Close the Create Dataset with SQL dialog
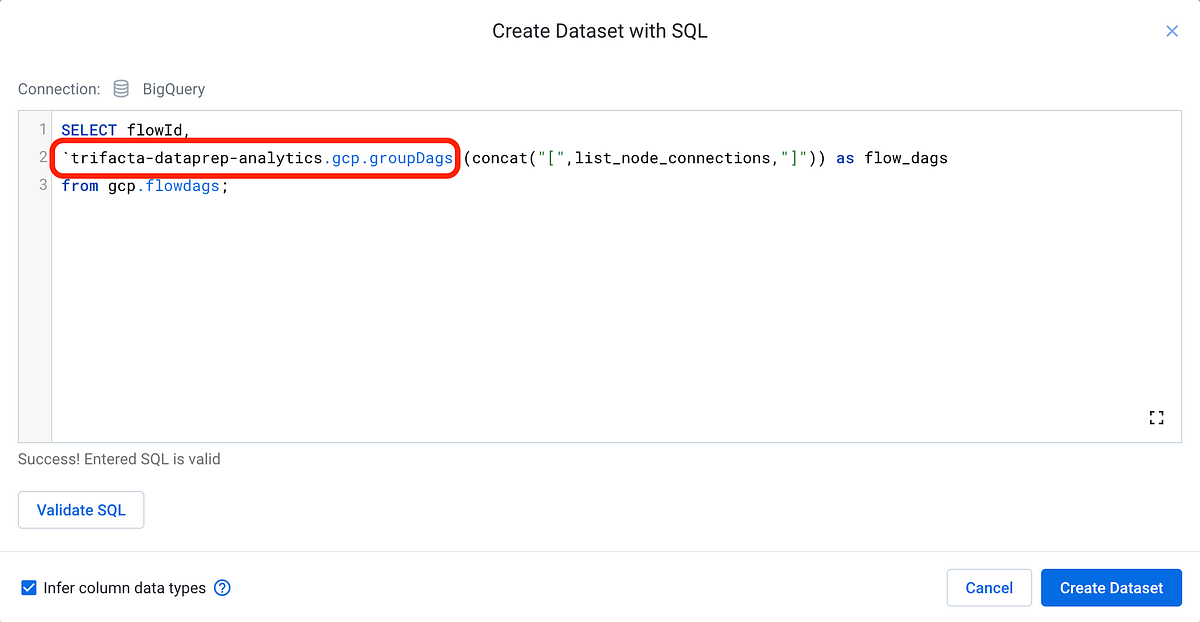The height and width of the screenshot is (622, 1200). click(1171, 31)
